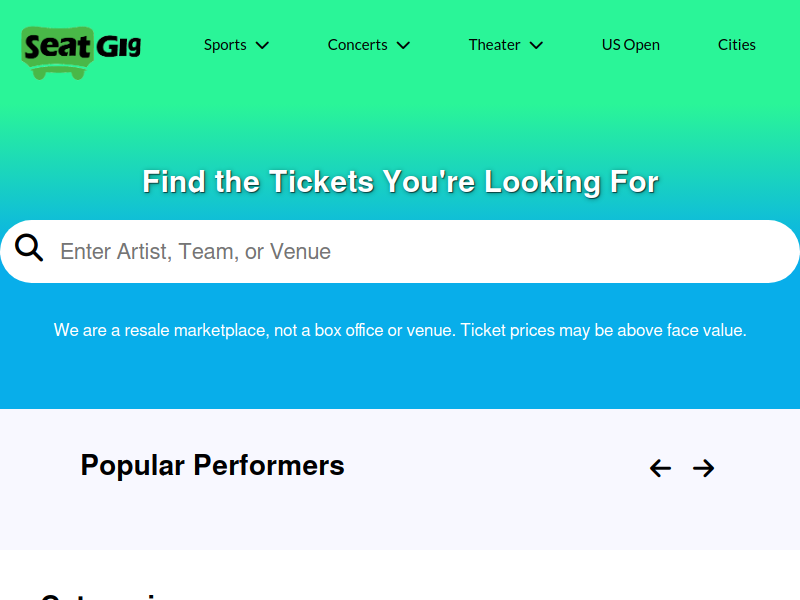Open the US Open link

point(631,45)
